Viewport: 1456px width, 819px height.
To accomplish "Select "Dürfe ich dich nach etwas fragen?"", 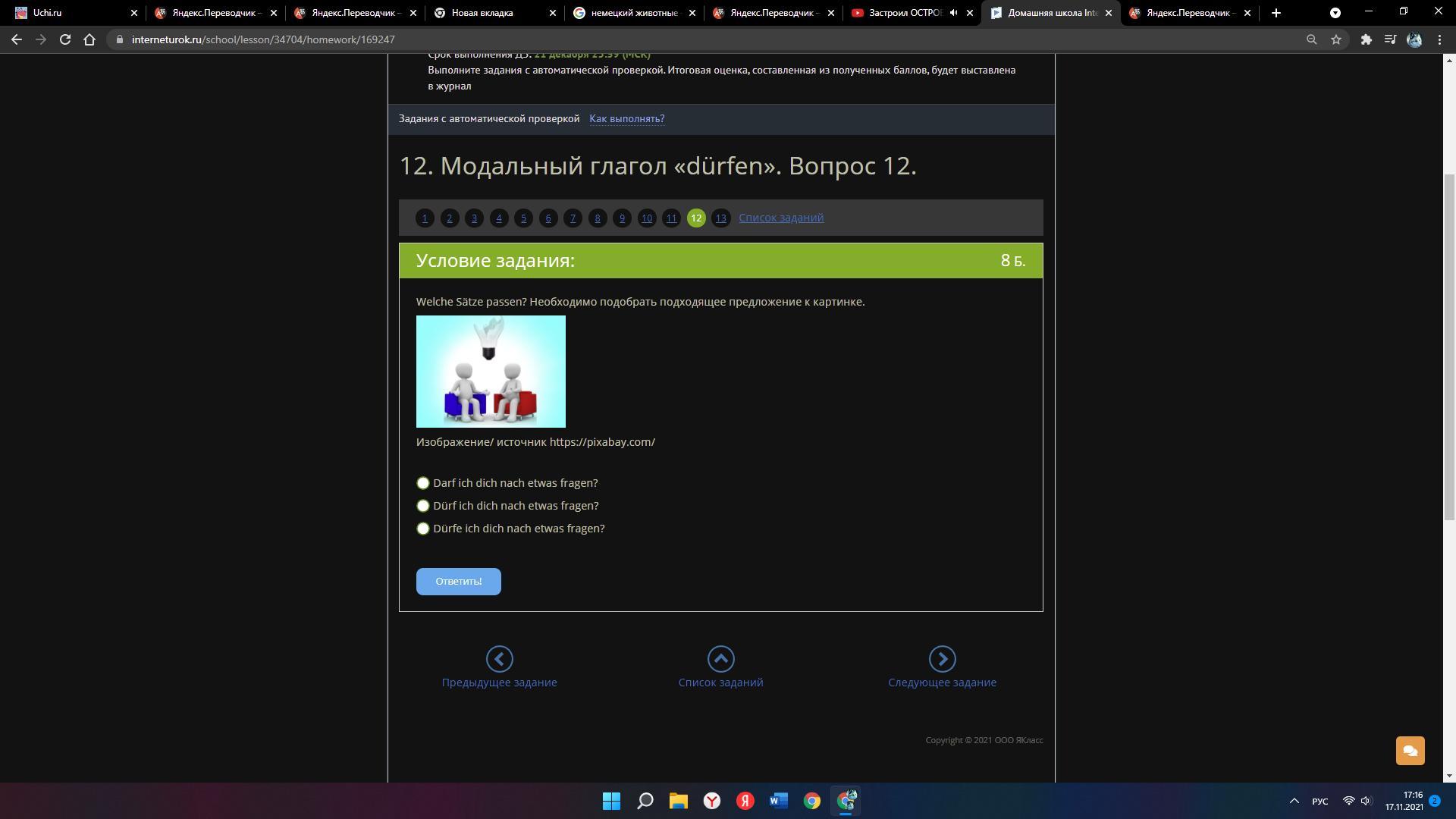I will point(423,529).
